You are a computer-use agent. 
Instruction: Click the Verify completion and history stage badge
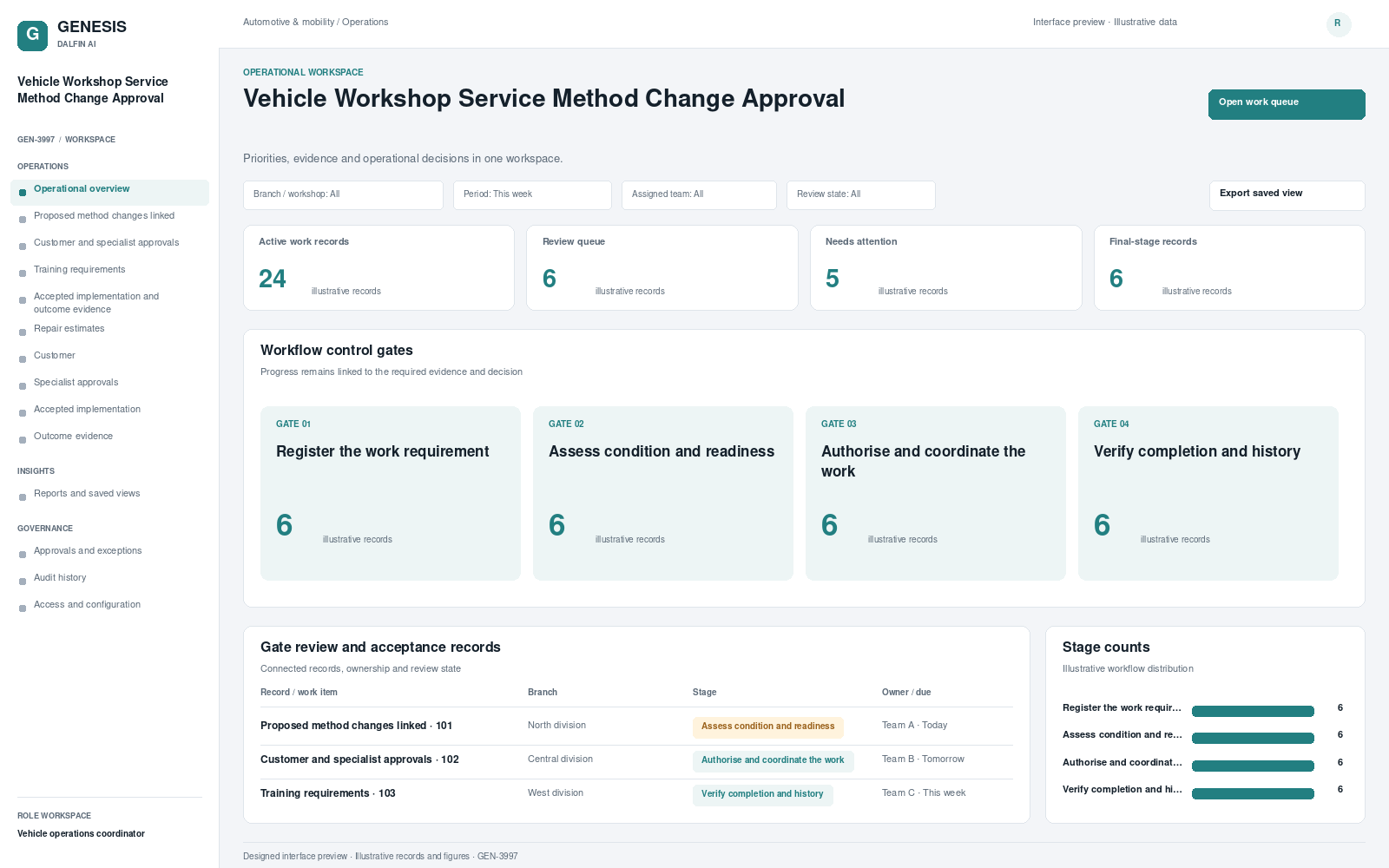(x=762, y=795)
